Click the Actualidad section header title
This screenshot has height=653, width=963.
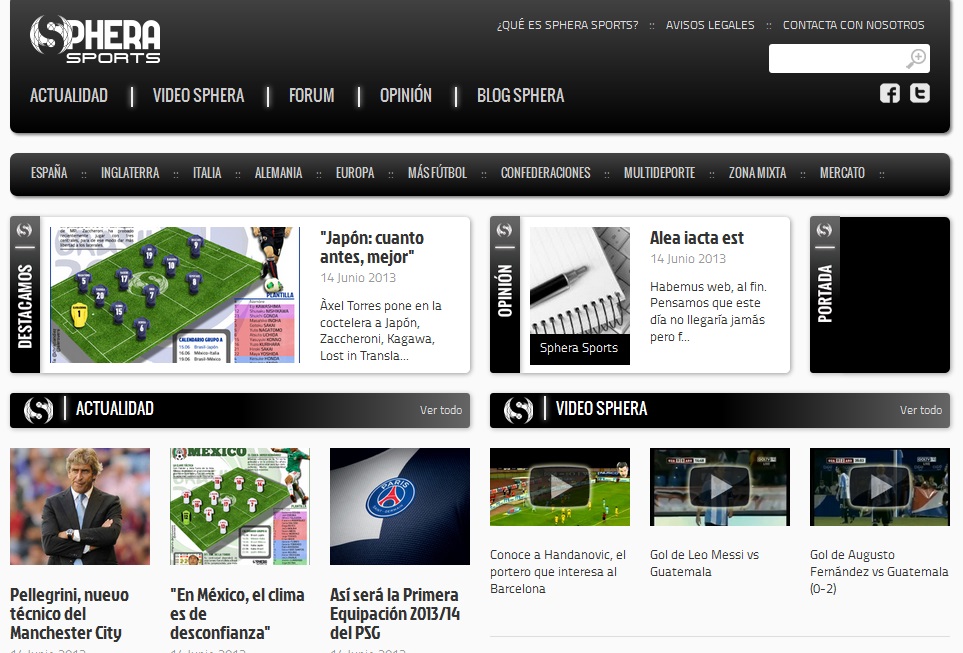pyautogui.click(x=115, y=409)
